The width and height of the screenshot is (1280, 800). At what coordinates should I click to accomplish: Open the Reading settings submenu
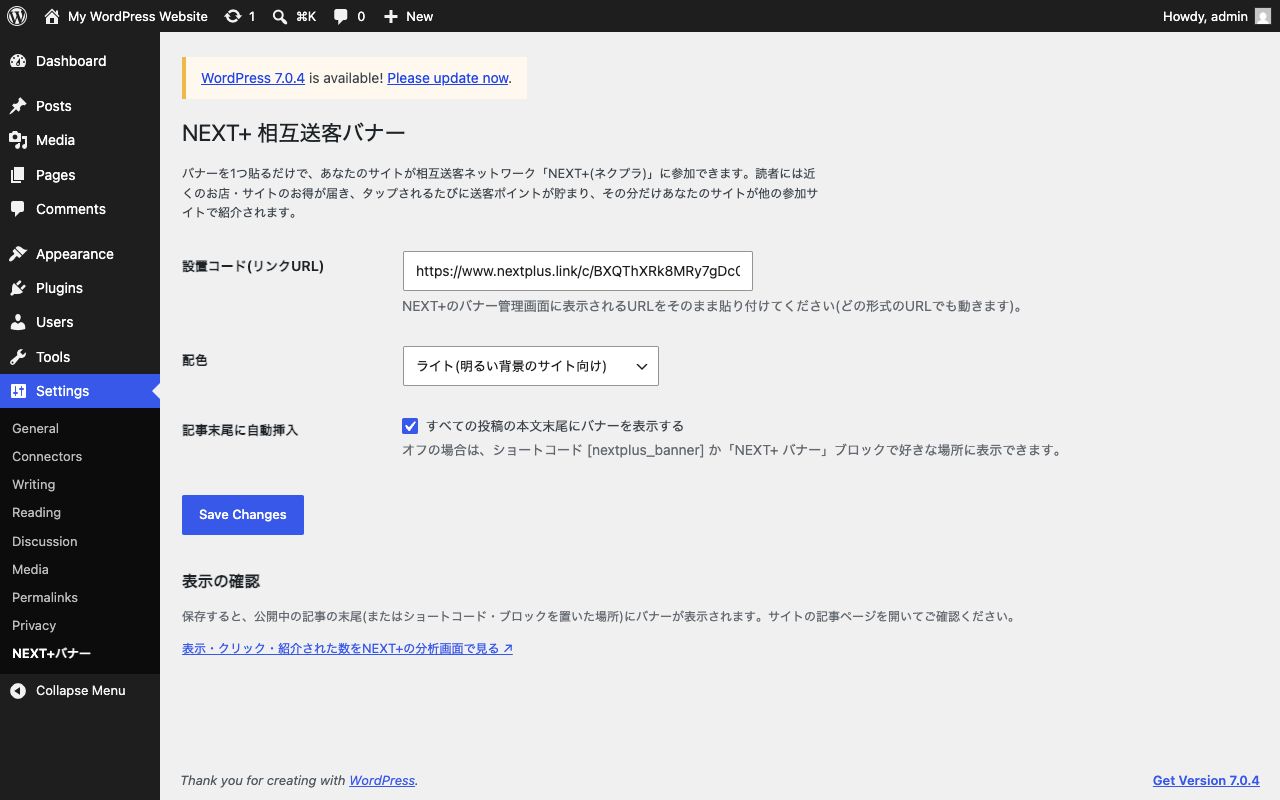(x=37, y=512)
